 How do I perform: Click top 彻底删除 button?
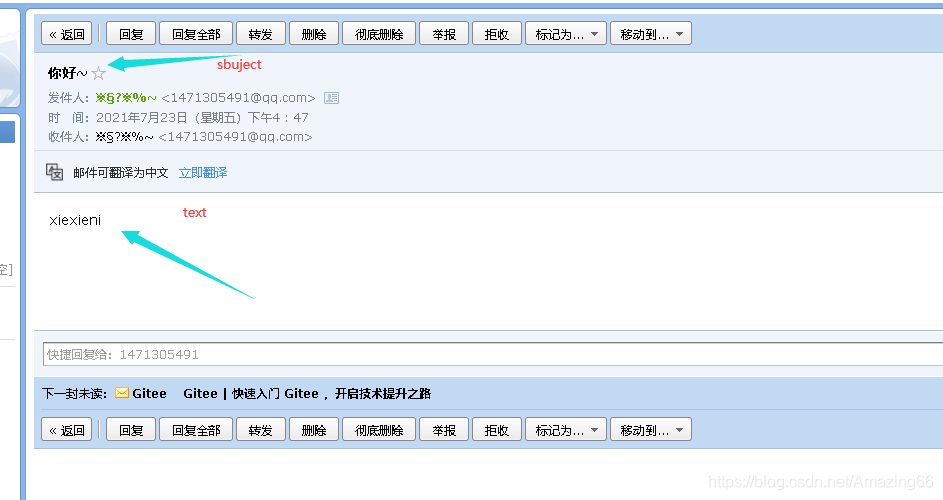point(379,34)
